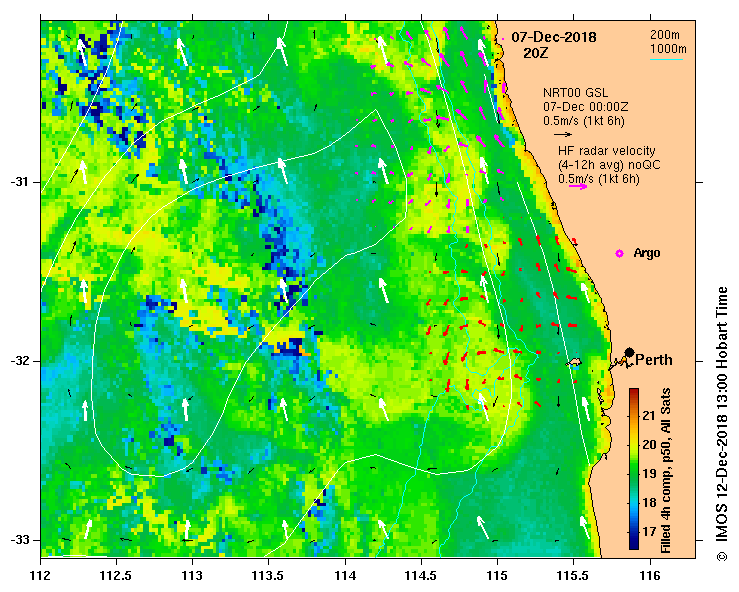The height and width of the screenshot is (592, 739).
Task: Click the longitude axis label 112.5
Action: tap(116, 576)
